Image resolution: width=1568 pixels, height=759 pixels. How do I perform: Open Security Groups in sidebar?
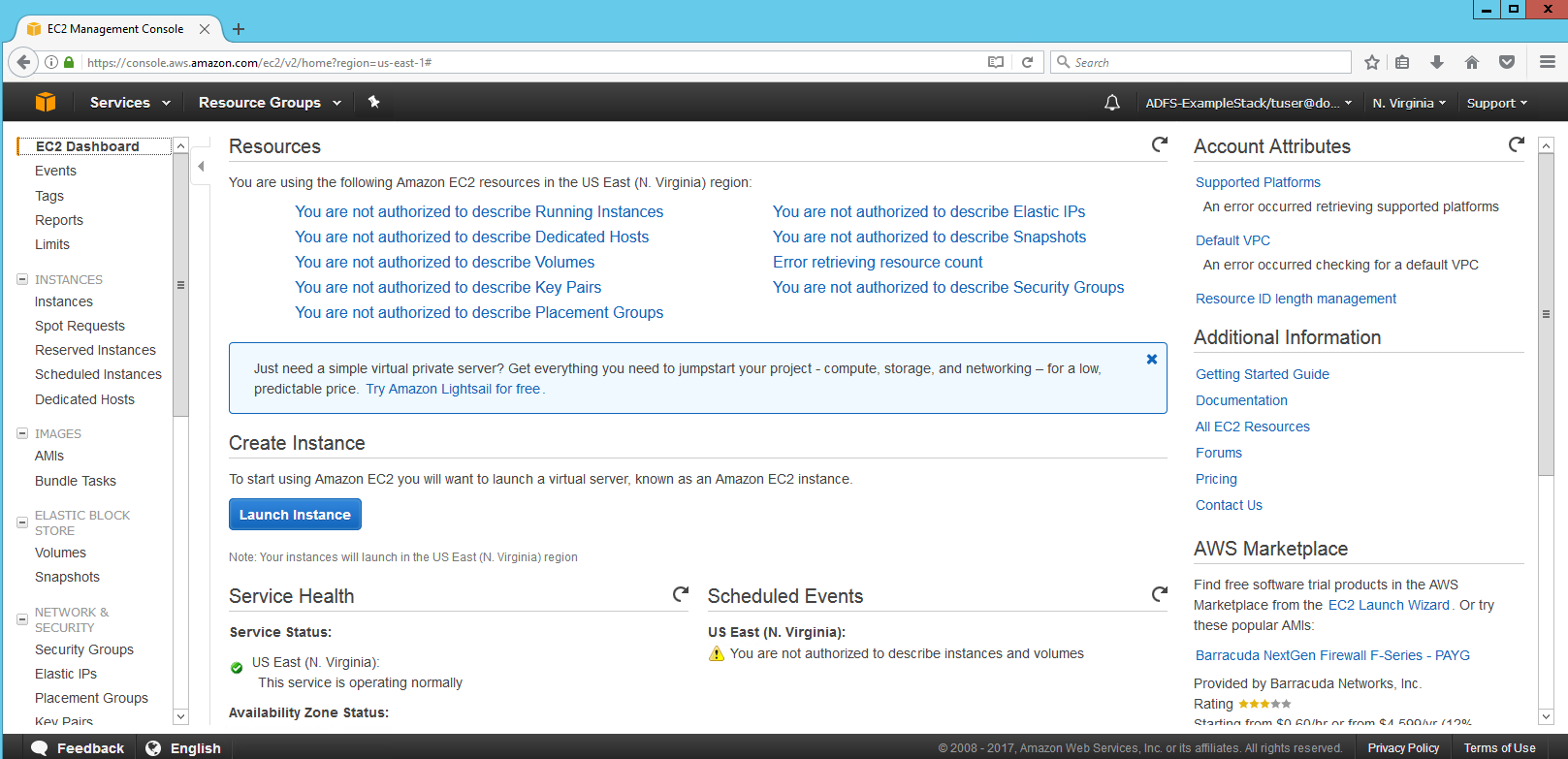[x=84, y=649]
